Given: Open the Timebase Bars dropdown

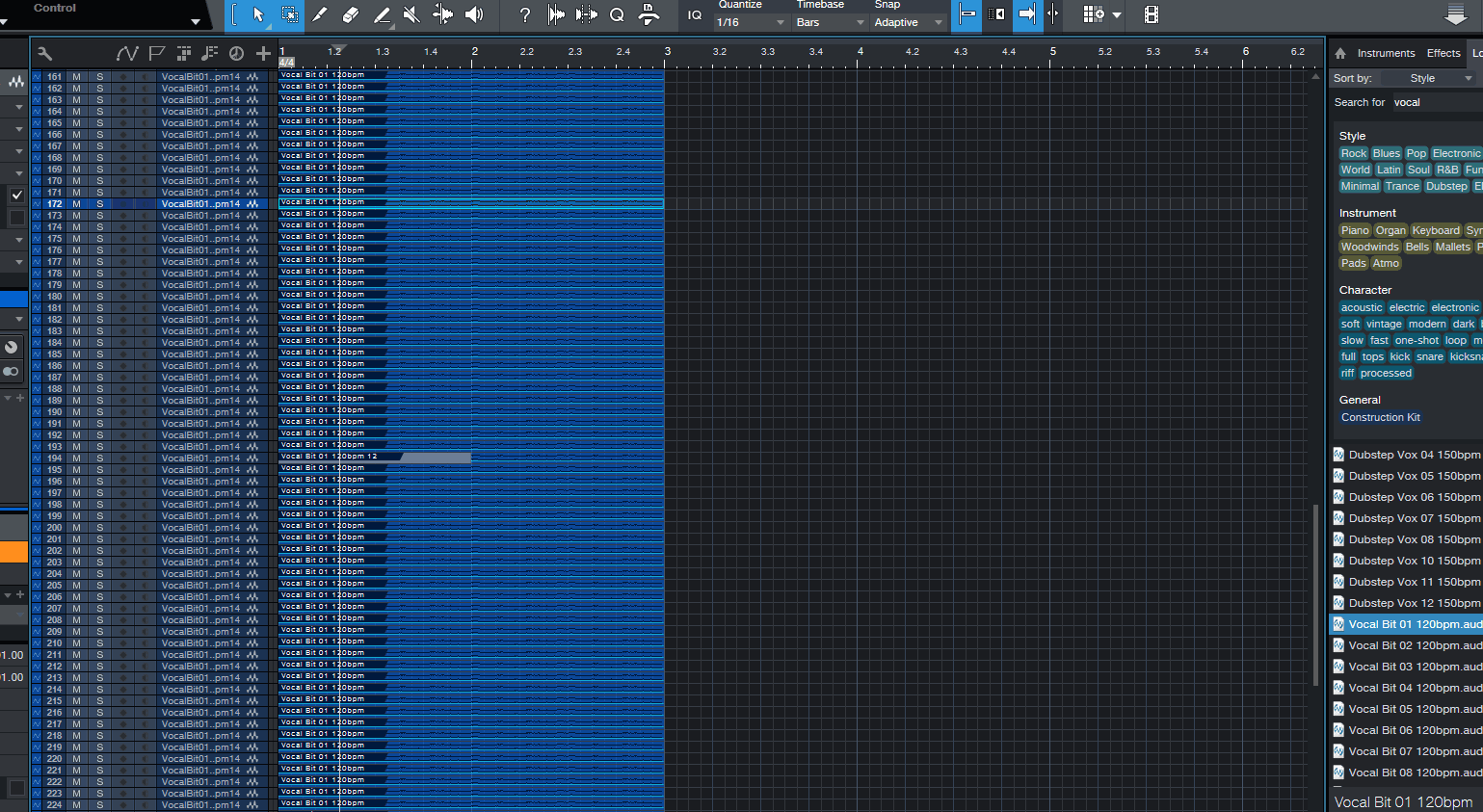Looking at the screenshot, I should [x=830, y=22].
